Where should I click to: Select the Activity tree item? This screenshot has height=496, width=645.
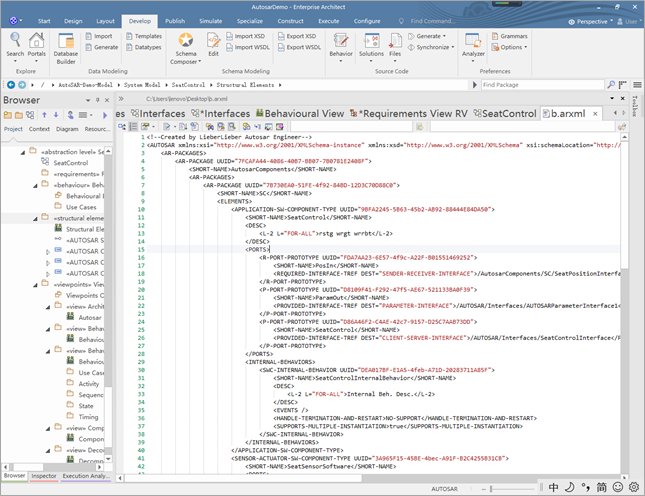(89, 384)
